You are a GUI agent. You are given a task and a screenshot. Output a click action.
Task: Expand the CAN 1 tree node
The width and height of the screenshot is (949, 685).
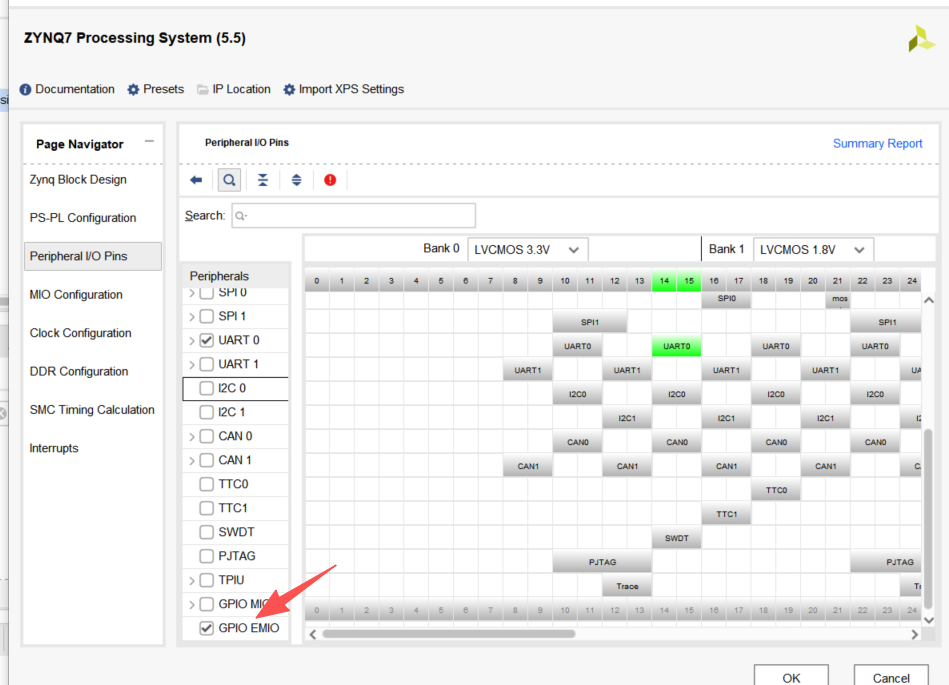(x=192, y=461)
